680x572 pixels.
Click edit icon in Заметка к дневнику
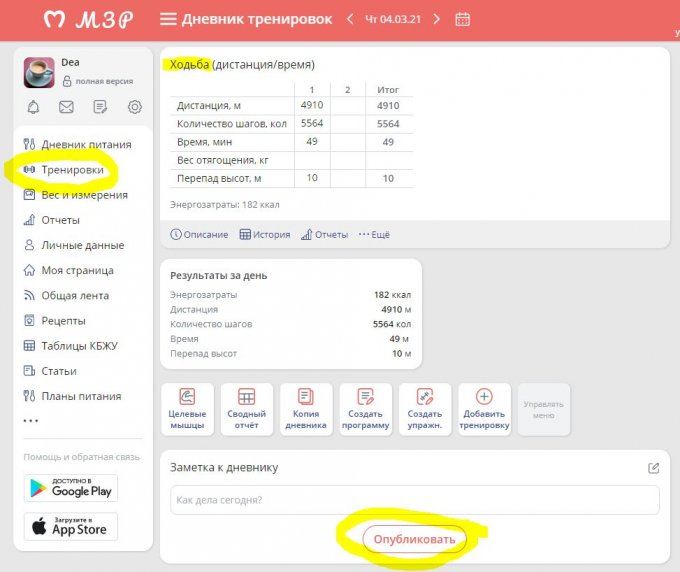click(x=653, y=467)
